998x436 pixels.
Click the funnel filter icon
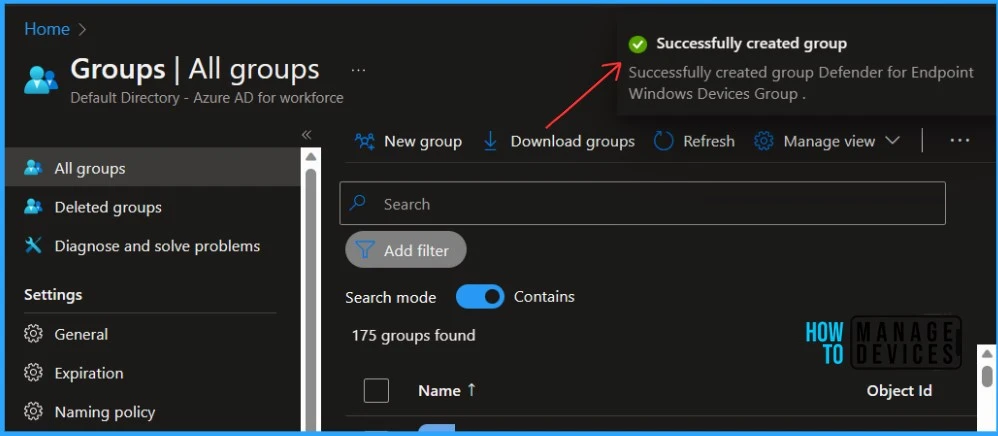[365, 250]
